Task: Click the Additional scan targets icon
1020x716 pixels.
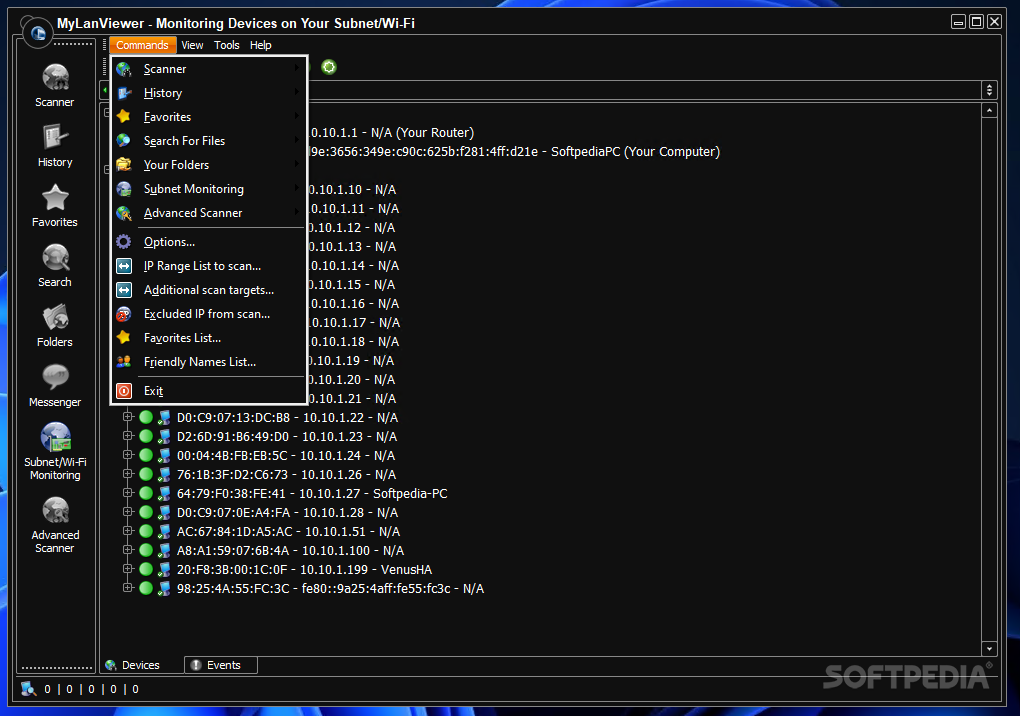Action: tap(124, 290)
